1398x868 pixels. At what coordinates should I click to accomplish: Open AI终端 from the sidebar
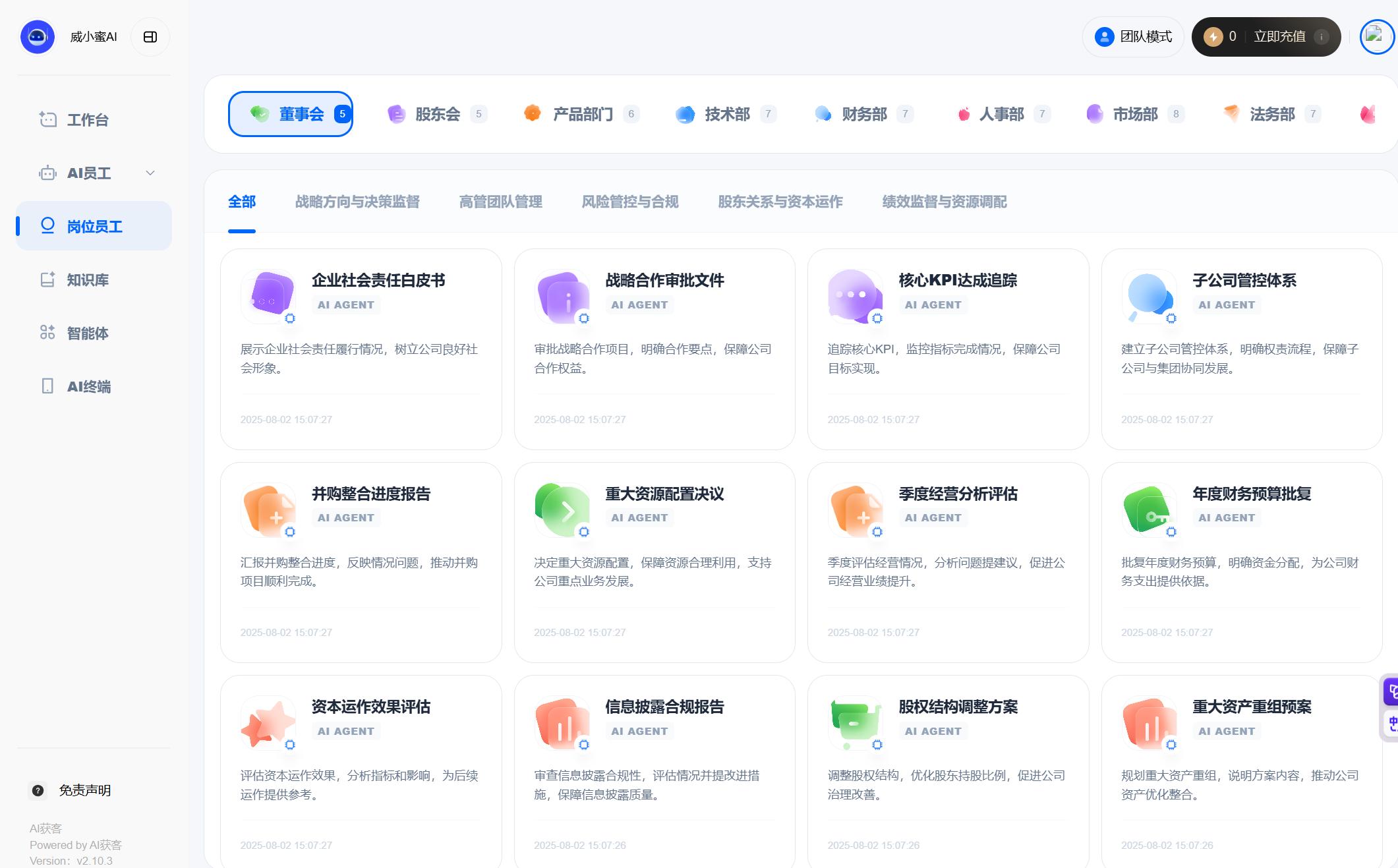click(94, 386)
